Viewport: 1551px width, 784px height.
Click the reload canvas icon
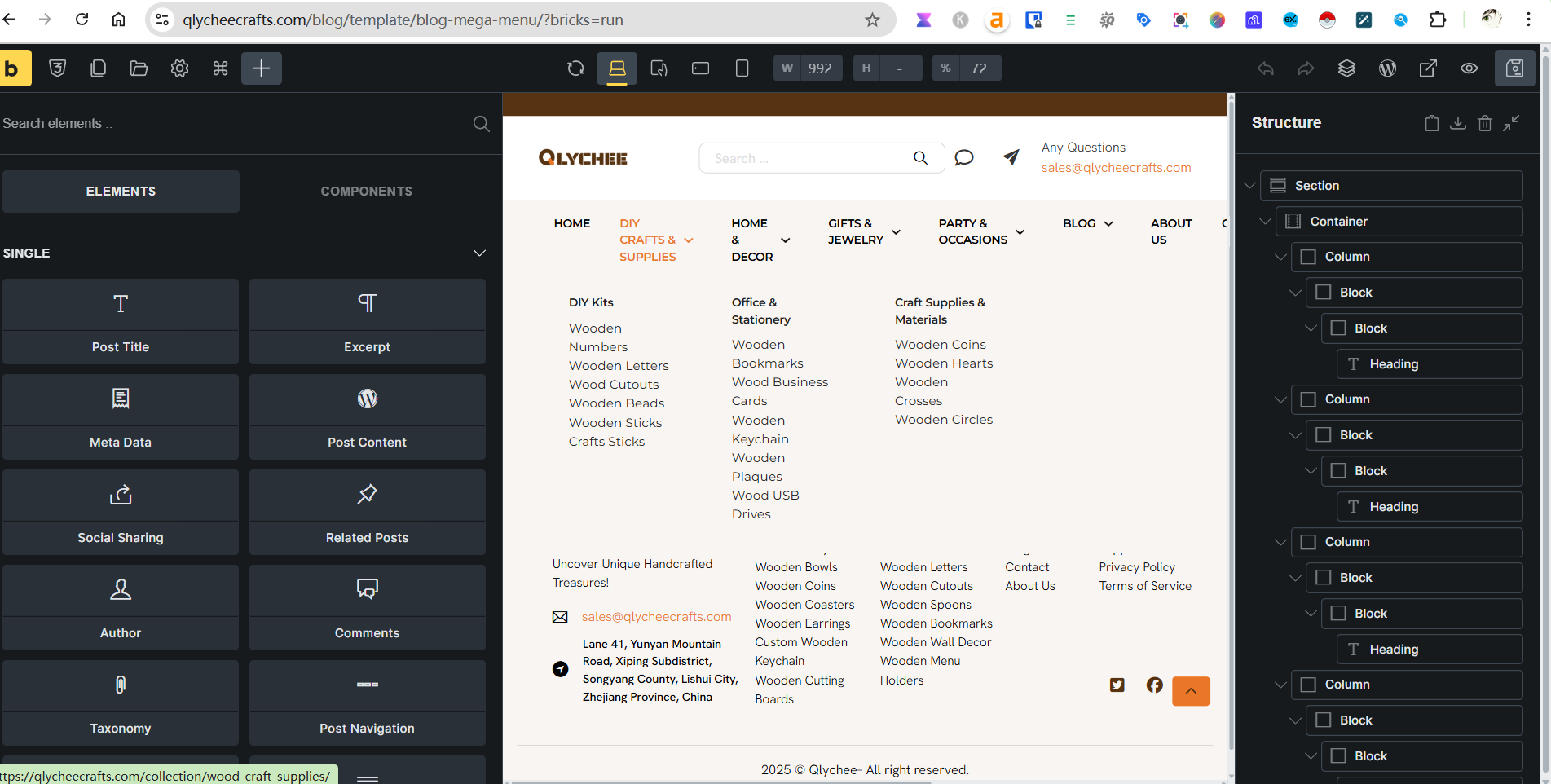575,68
